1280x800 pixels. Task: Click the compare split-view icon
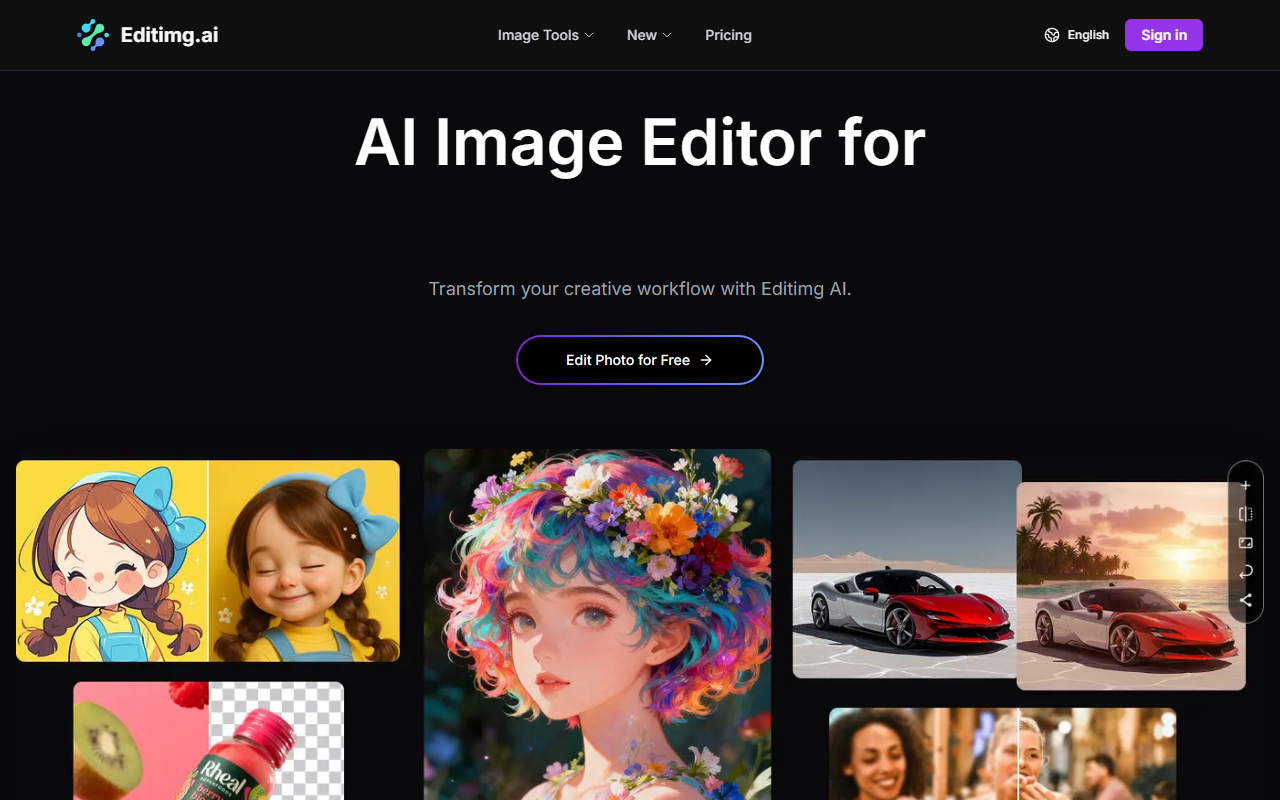pyautogui.click(x=1245, y=514)
